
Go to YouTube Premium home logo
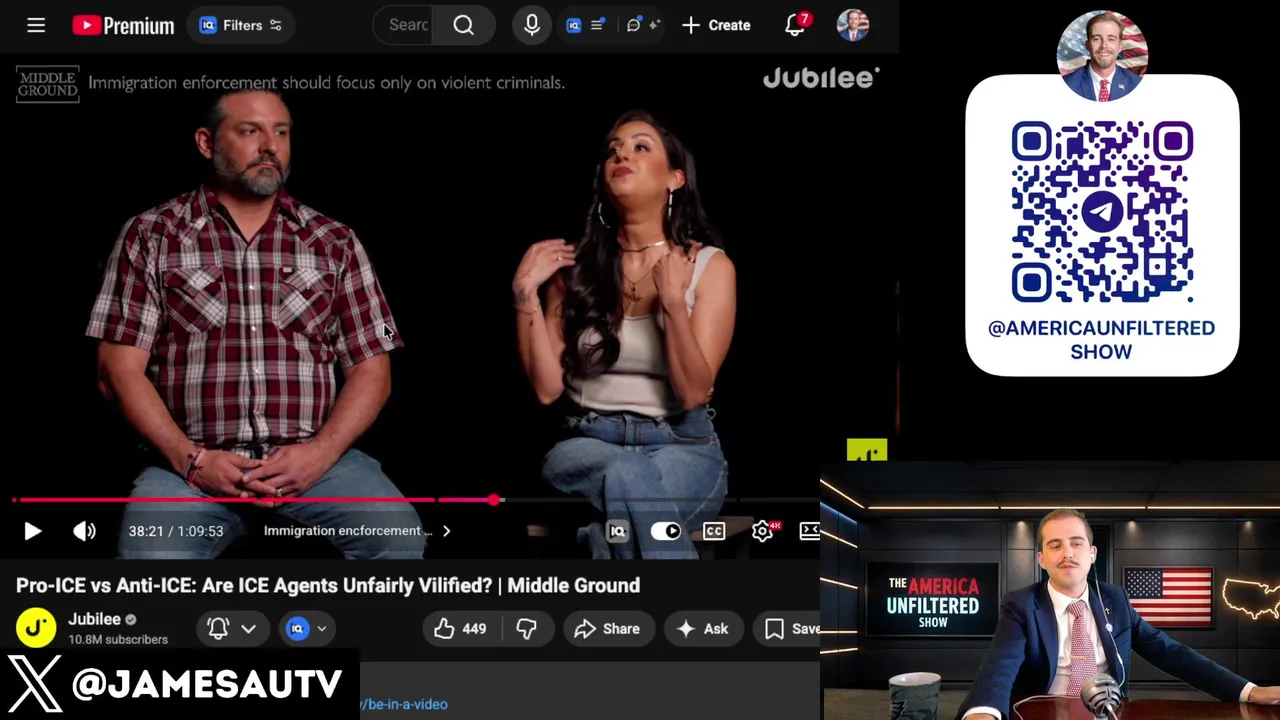(123, 25)
